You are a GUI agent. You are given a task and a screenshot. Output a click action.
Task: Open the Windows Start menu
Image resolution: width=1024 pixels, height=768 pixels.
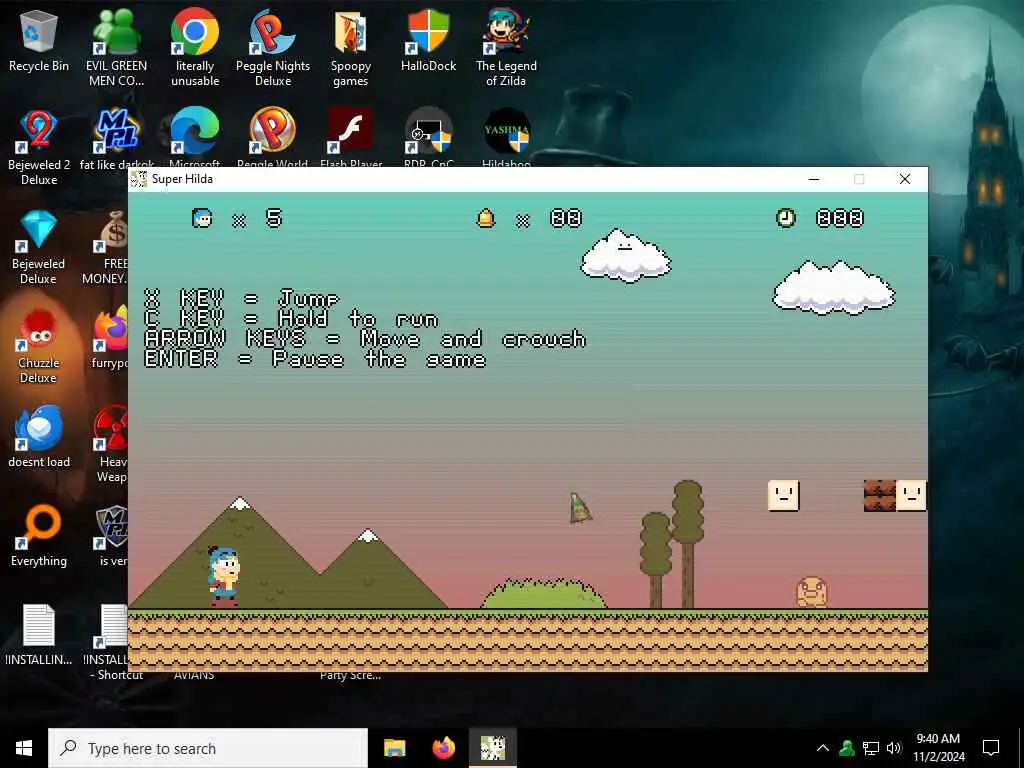pos(24,748)
